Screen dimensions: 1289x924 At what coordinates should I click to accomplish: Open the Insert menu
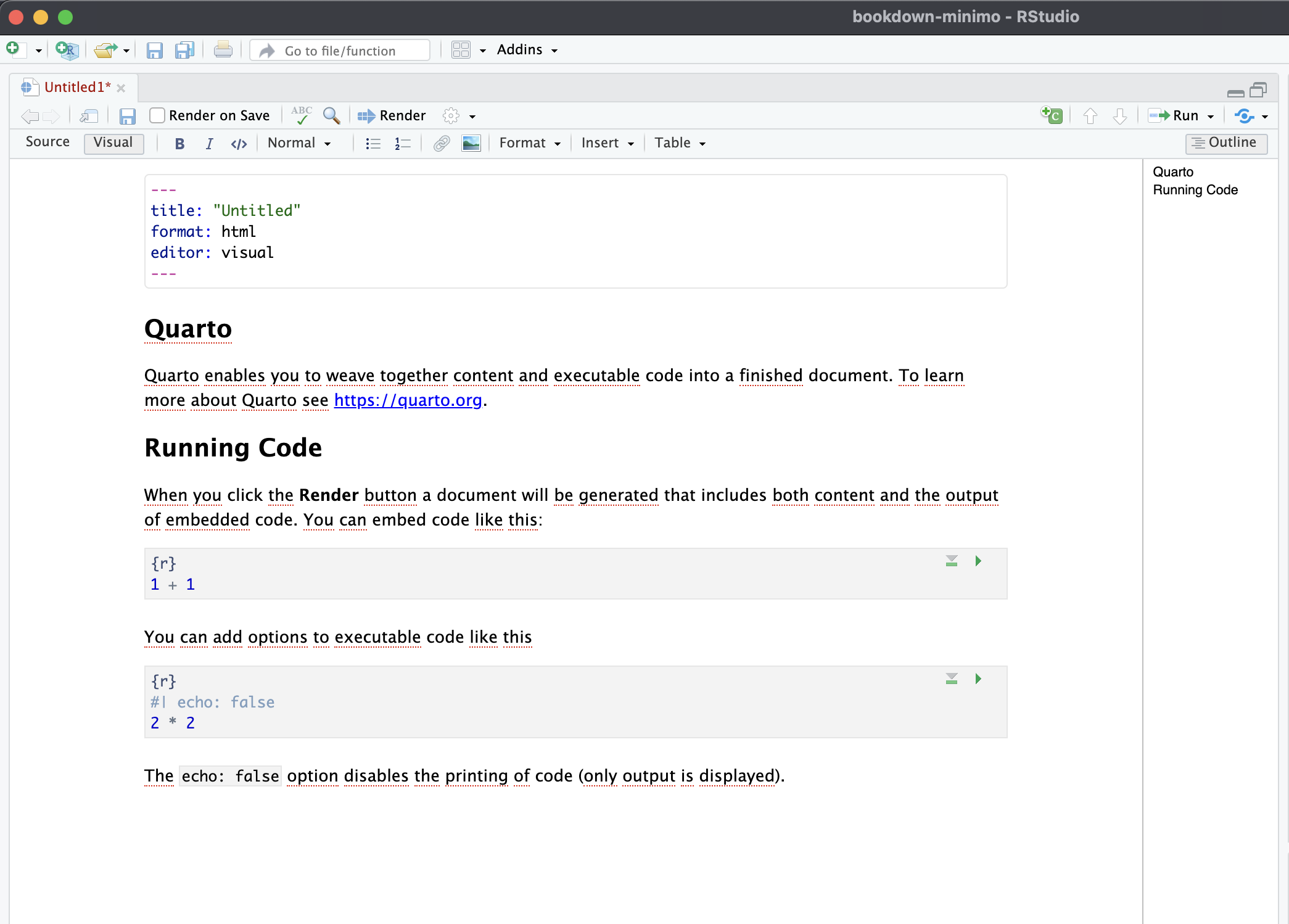(x=607, y=143)
